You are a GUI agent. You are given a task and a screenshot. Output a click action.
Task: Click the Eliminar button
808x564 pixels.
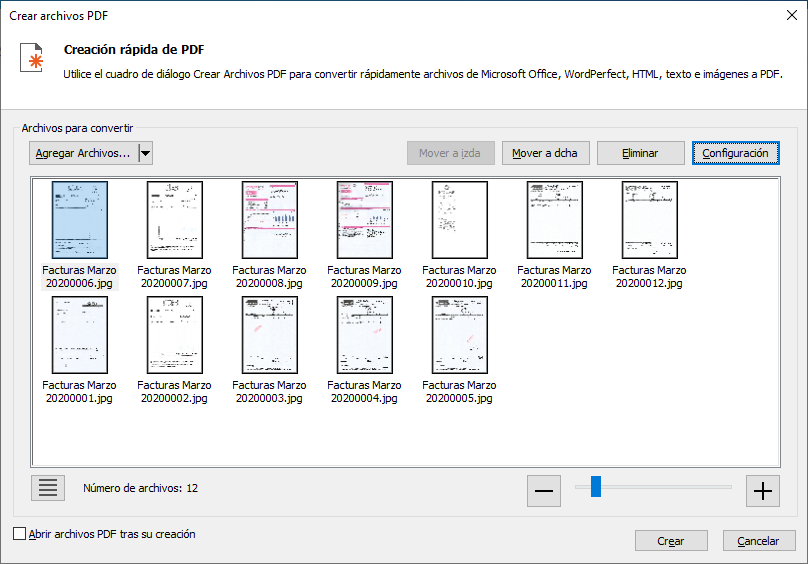640,153
